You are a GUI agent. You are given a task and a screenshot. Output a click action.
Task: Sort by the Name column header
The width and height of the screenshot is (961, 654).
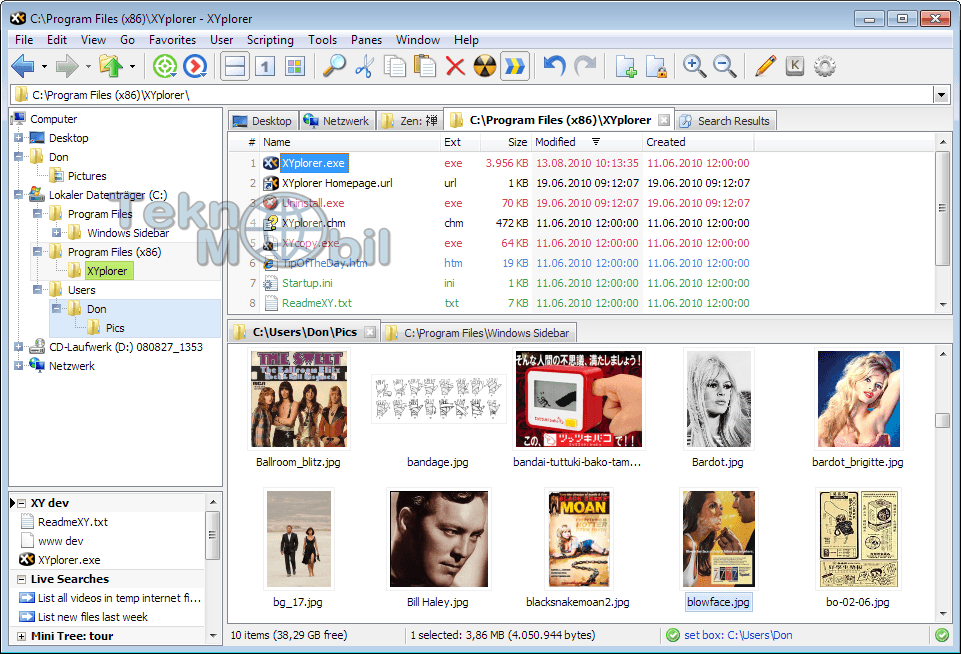(x=349, y=142)
